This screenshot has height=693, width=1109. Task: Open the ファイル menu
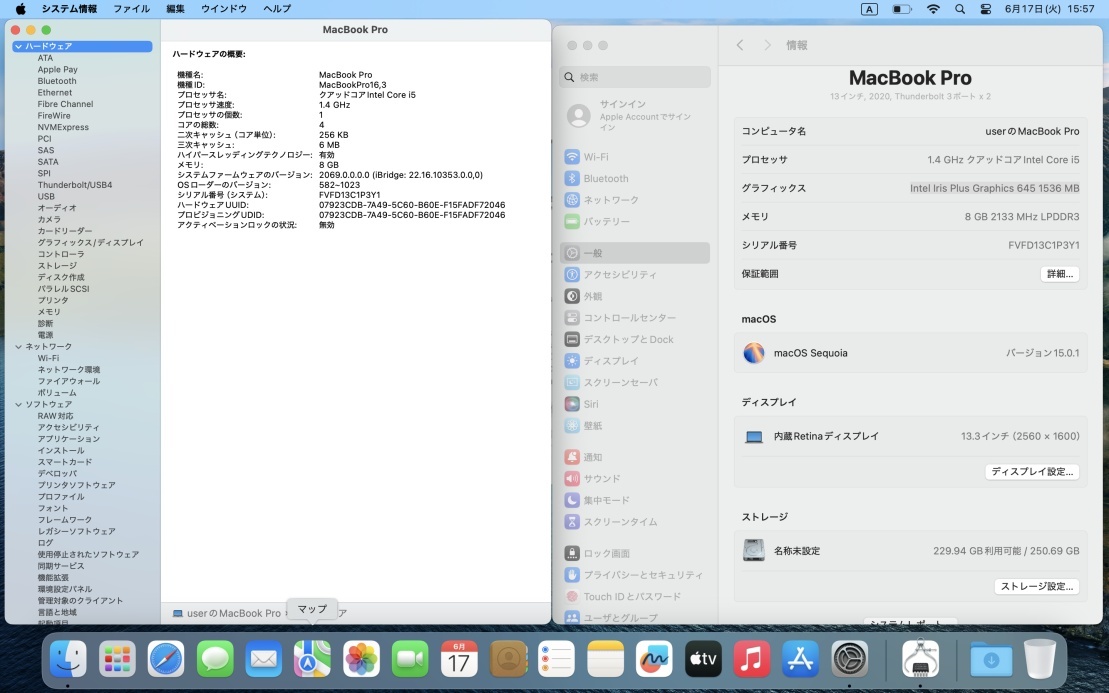(x=132, y=9)
